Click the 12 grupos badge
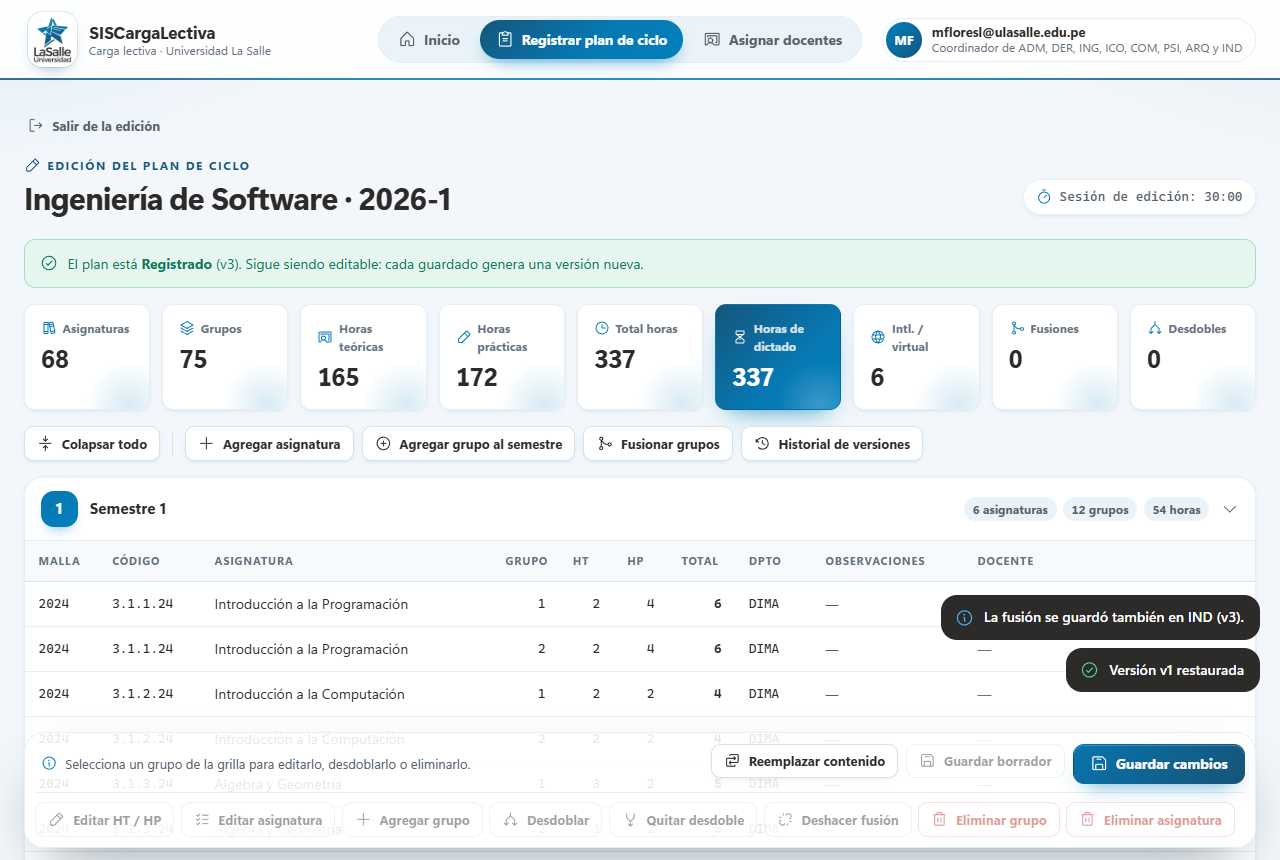This screenshot has height=860, width=1280. click(x=1101, y=510)
